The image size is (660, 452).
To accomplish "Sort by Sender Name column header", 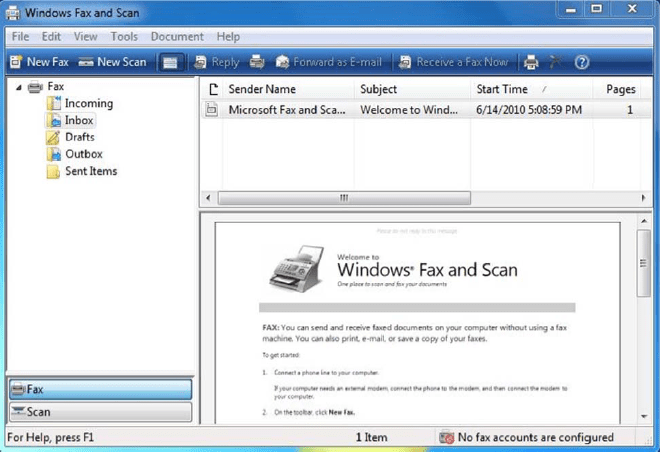I will 288,89.
